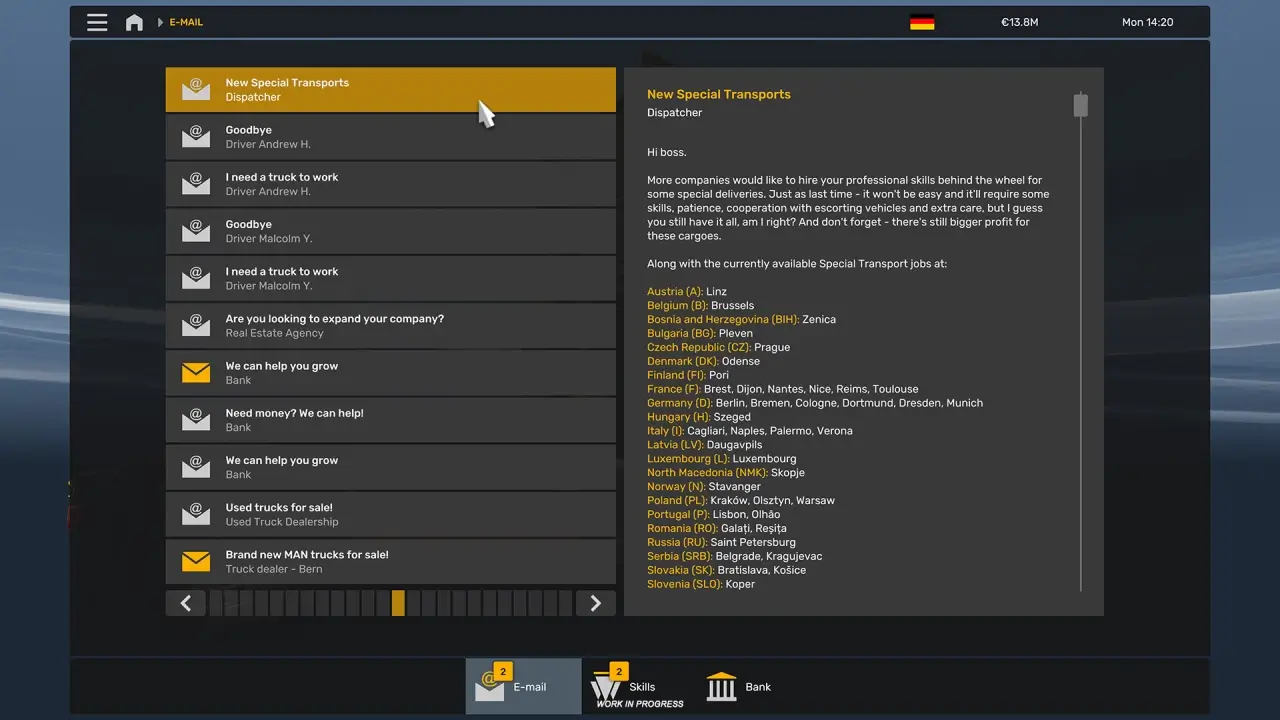Click the Slovenia (SLO): country label

[683, 584]
